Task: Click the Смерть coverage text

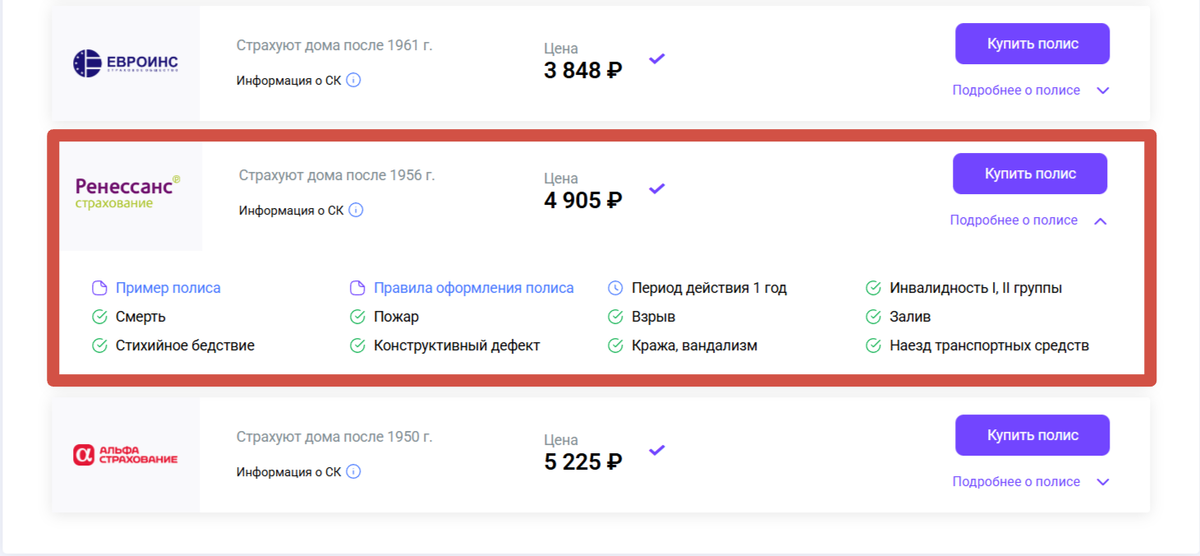Action: click(x=141, y=317)
